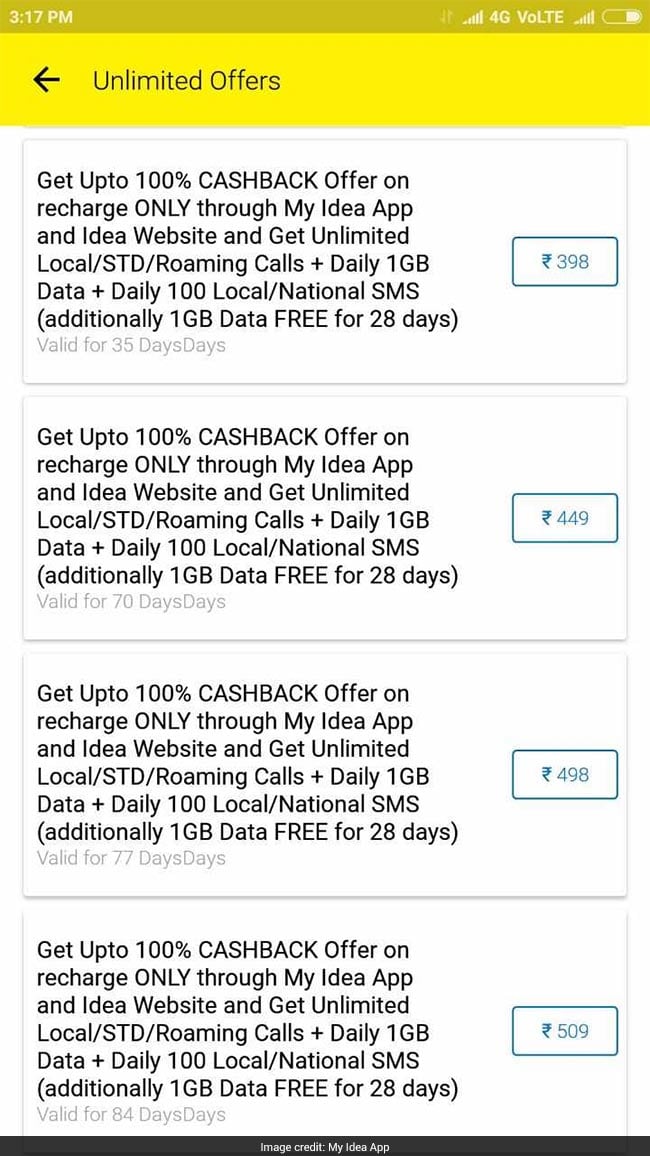Tap the data transfer arrows status icon

[448, 17]
